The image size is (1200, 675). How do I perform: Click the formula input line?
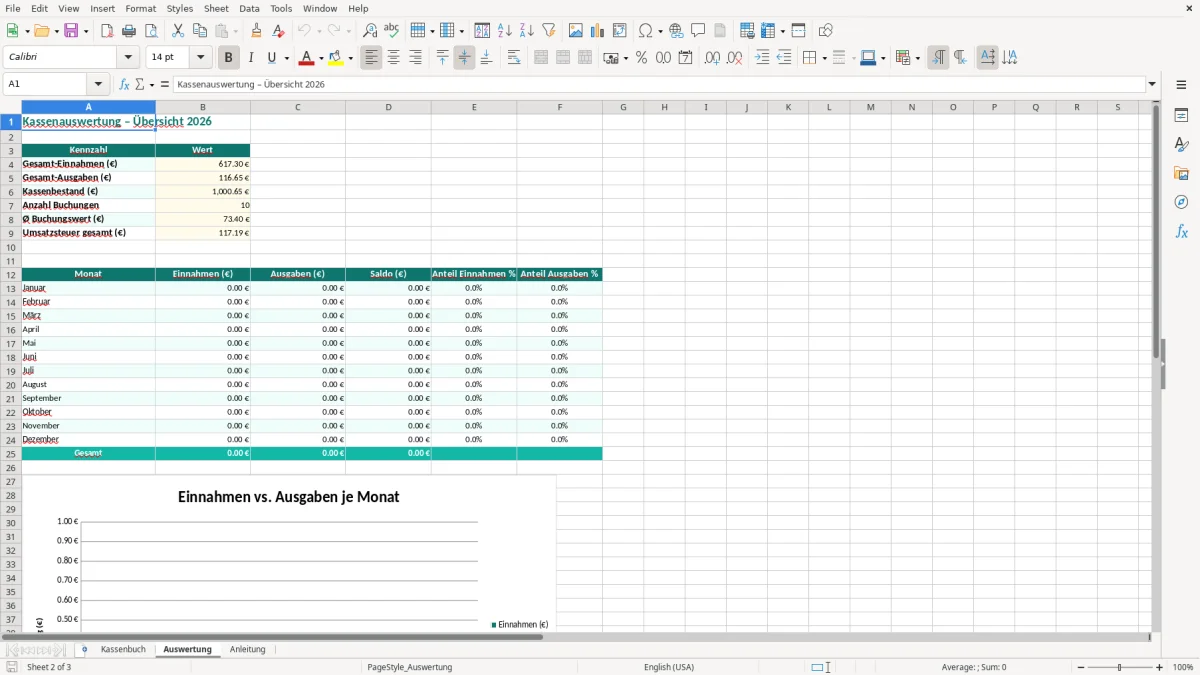click(659, 85)
